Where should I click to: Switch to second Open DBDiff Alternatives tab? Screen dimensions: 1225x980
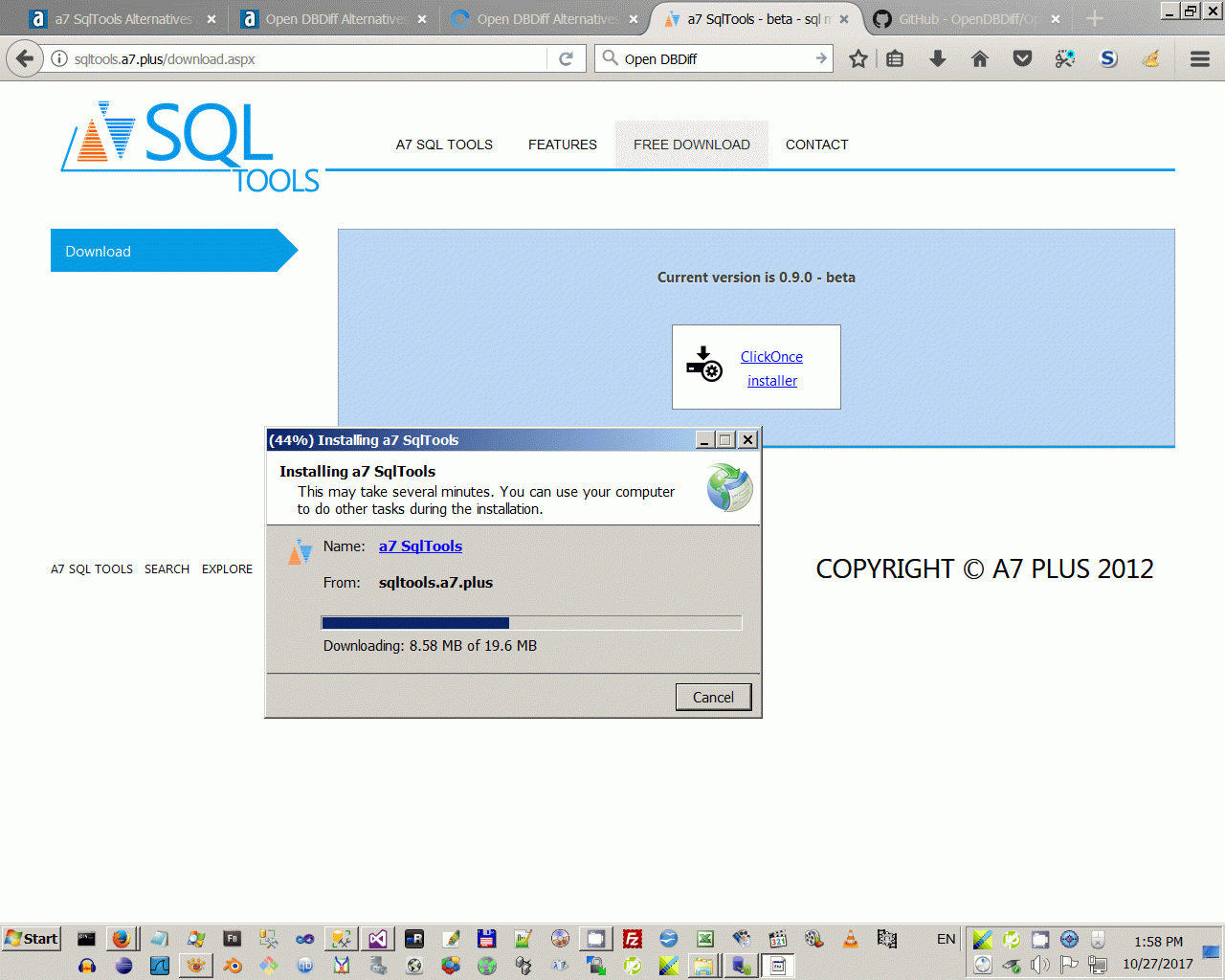tap(335, 19)
